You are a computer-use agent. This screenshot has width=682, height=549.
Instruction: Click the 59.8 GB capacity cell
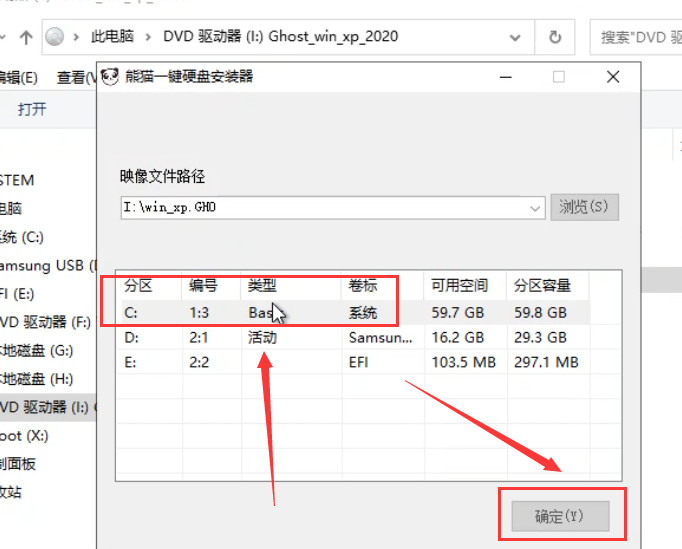[540, 313]
